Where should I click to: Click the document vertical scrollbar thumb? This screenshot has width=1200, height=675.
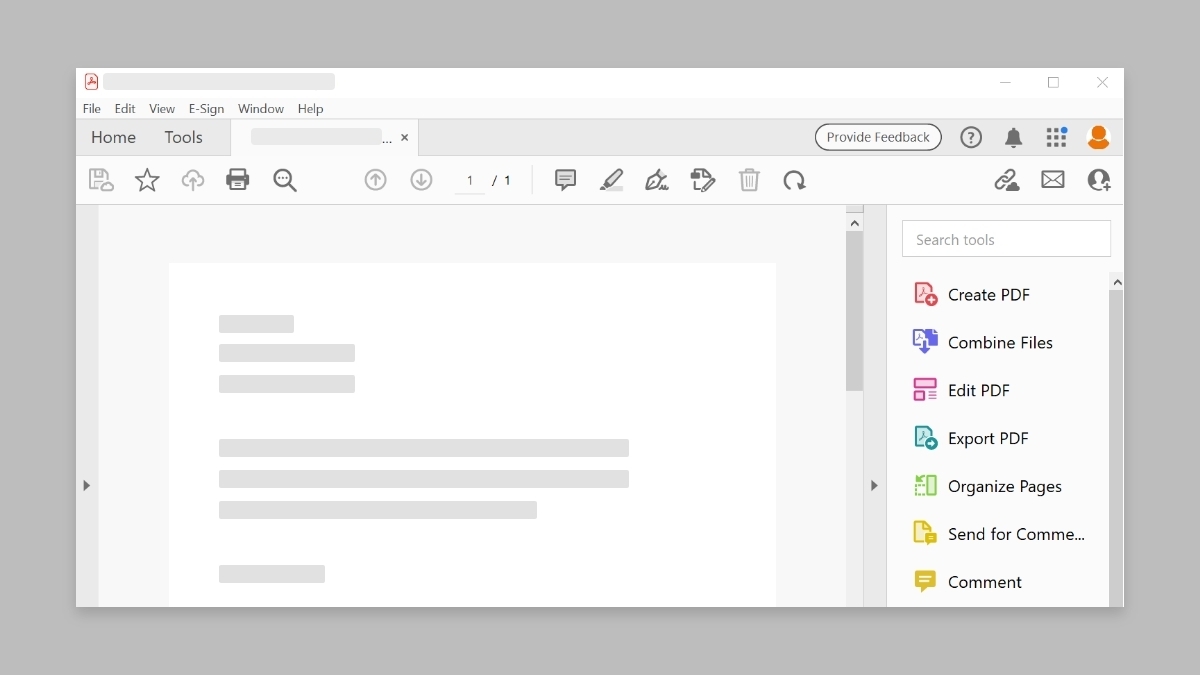tap(854, 311)
